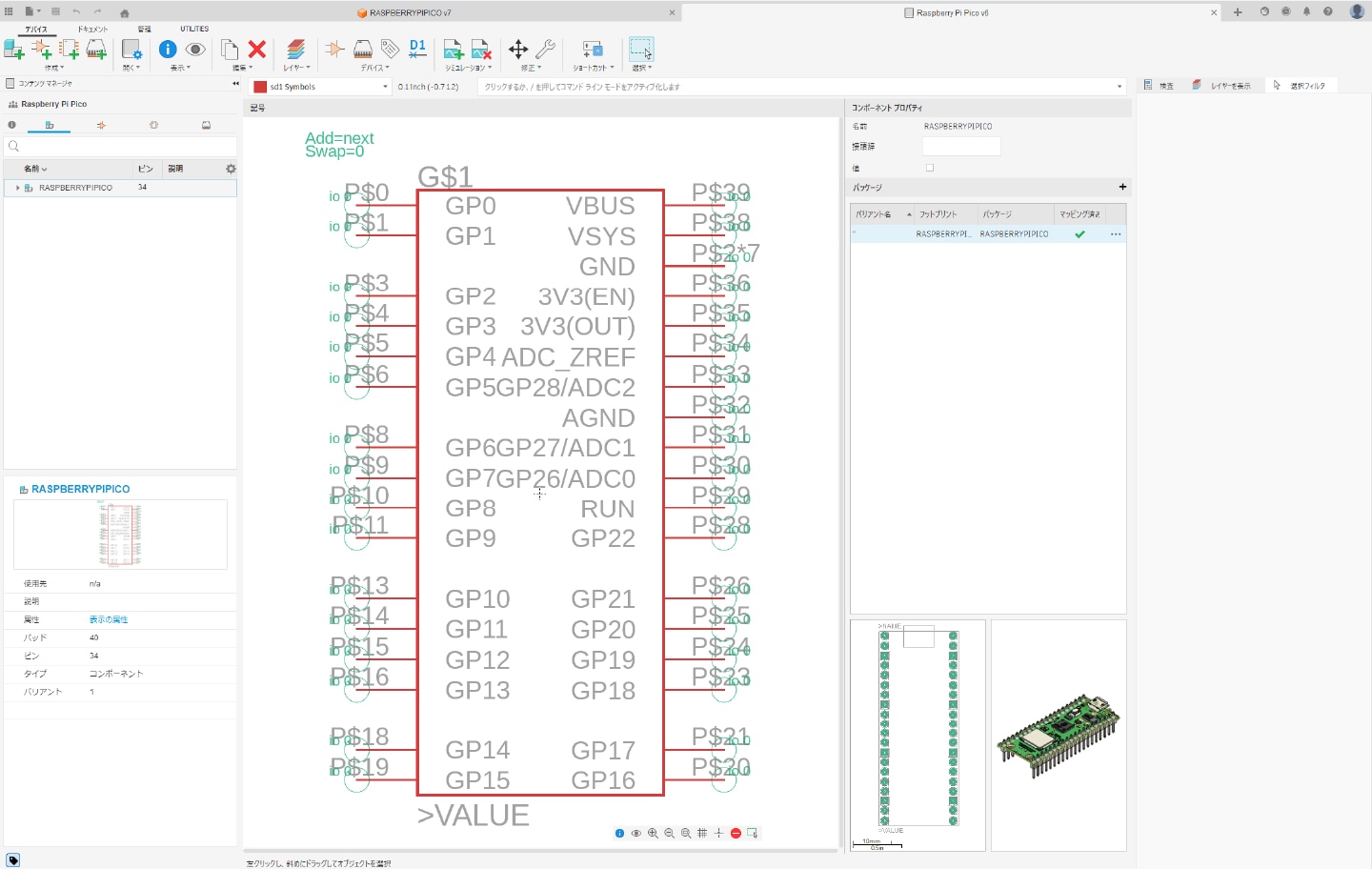Viewport: 1372px width, 869px height.
Task: Open the 作成 dropdown menu
Action: 53,69
